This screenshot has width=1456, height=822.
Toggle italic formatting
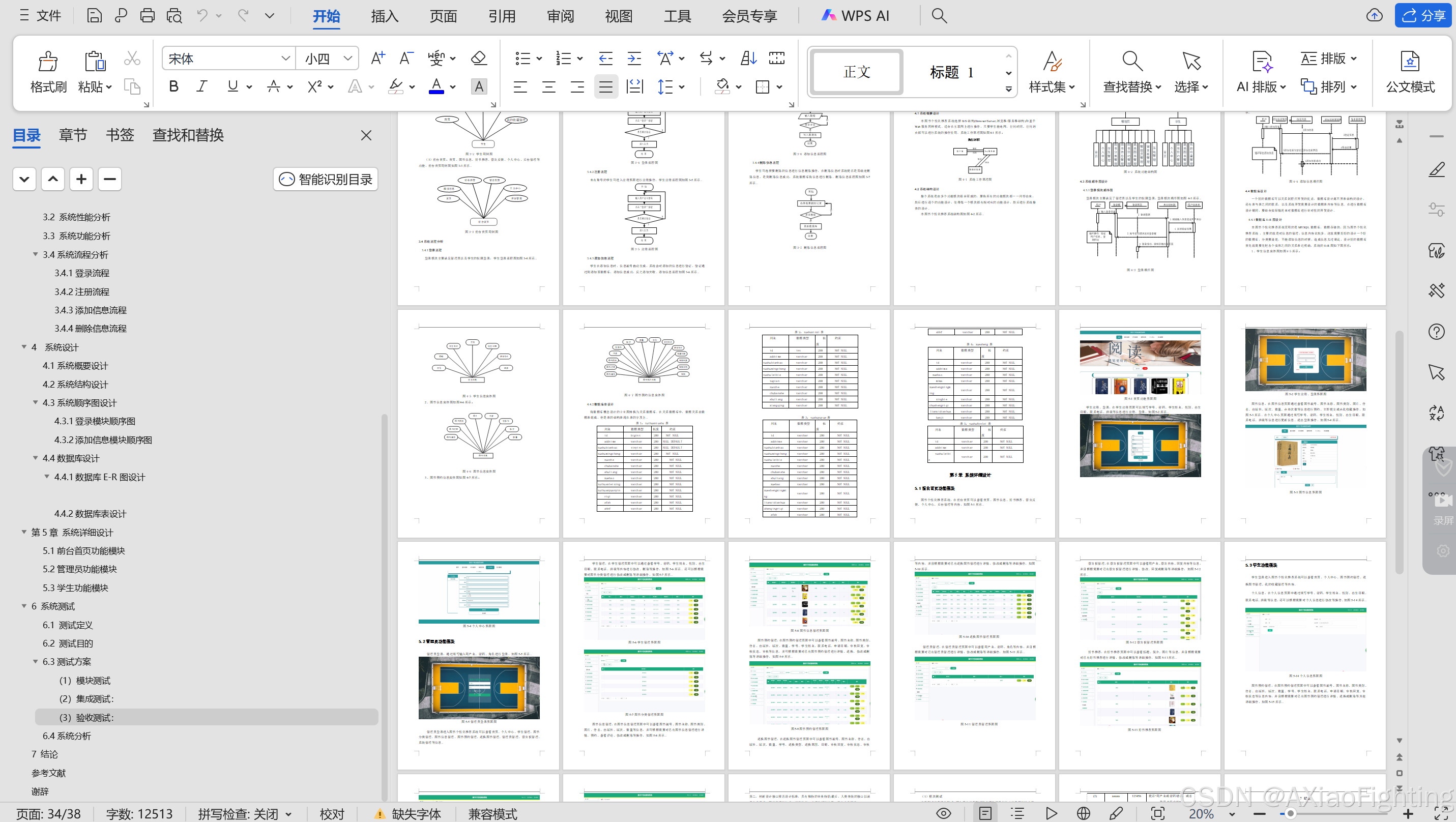tap(202, 86)
